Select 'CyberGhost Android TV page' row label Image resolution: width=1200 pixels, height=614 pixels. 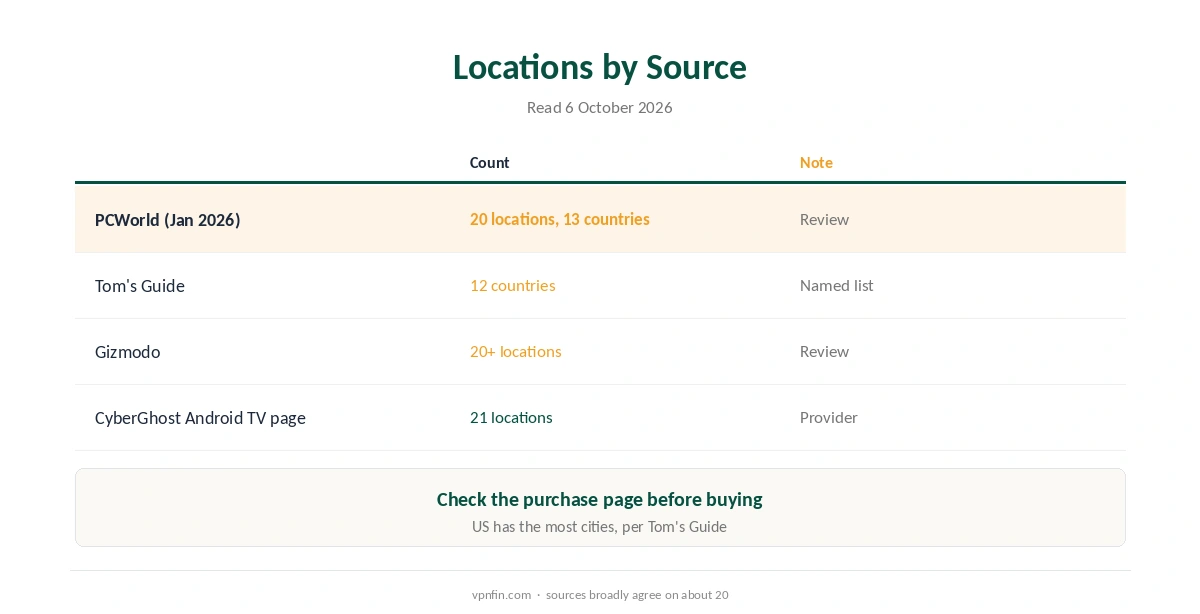click(x=200, y=417)
